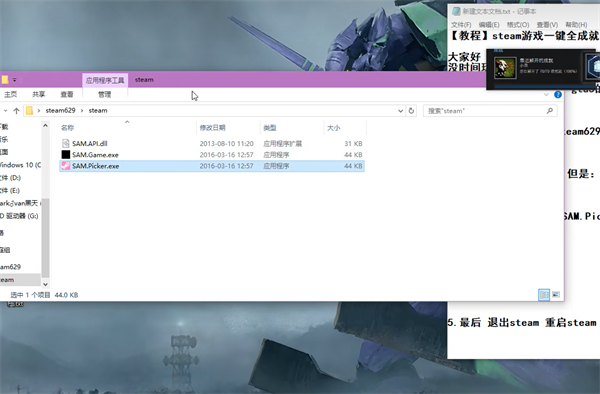Click the navigation pane scrollbar thumb
Viewport: 600px width, 394px height.
45,238
